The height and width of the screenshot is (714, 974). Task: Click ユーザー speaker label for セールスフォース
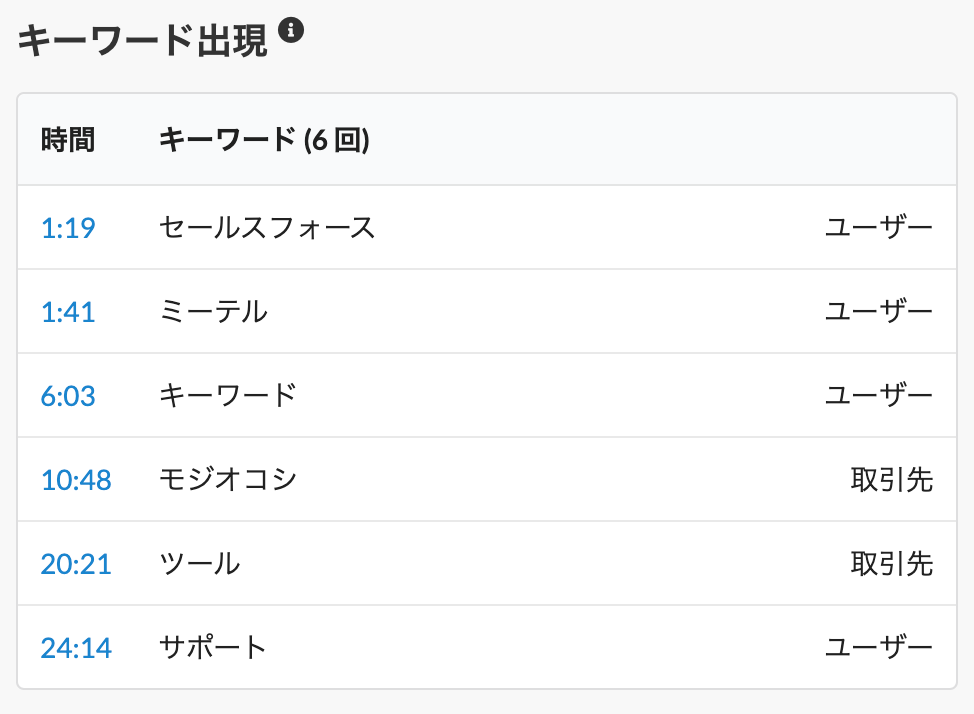point(878,227)
